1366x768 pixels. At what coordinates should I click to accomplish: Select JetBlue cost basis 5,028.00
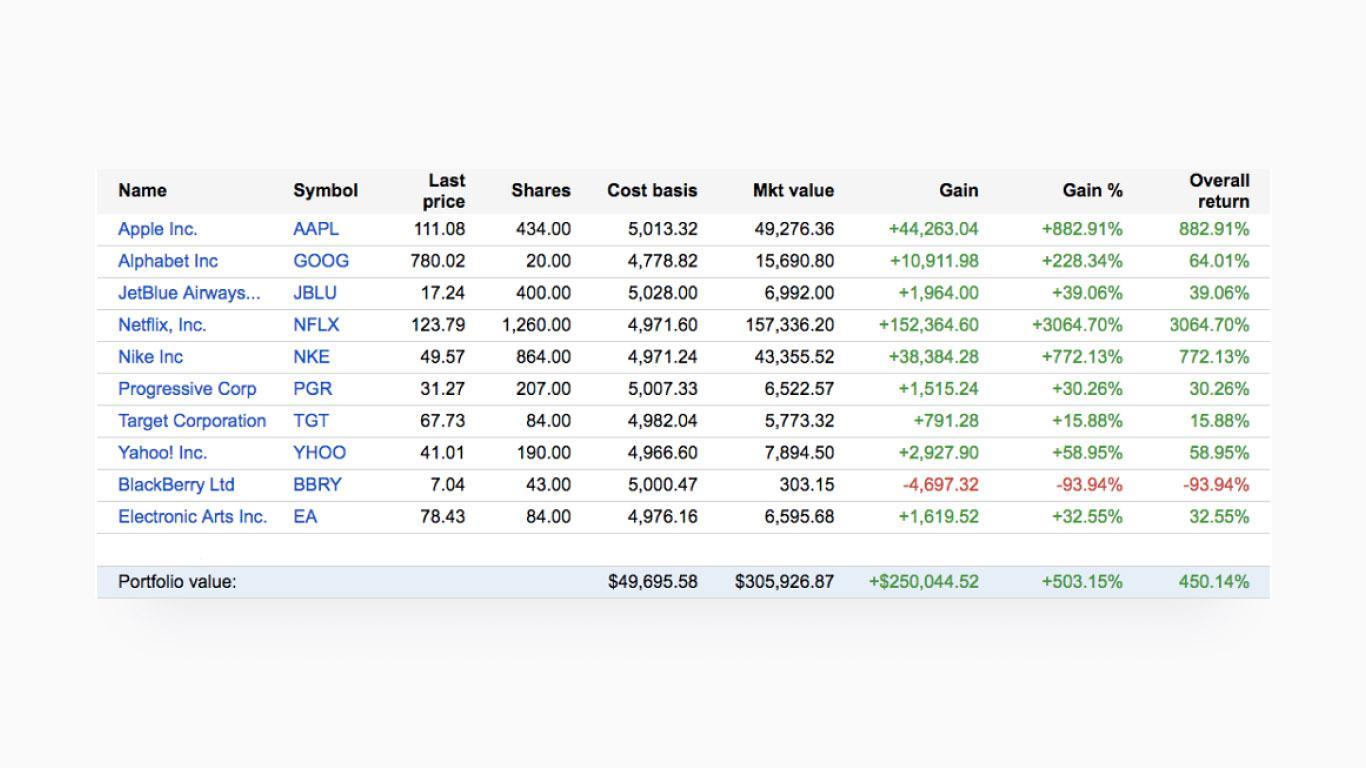click(663, 293)
